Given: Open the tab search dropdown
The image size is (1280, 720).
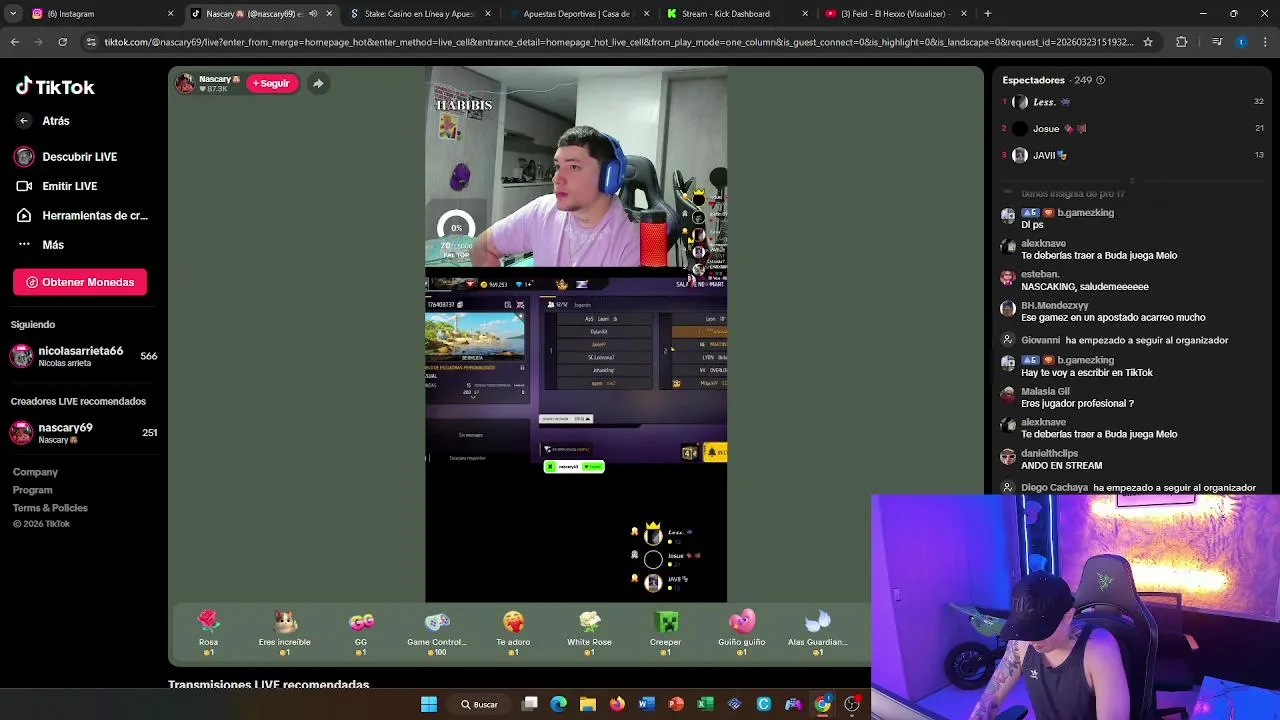Looking at the screenshot, I should click(15, 14).
